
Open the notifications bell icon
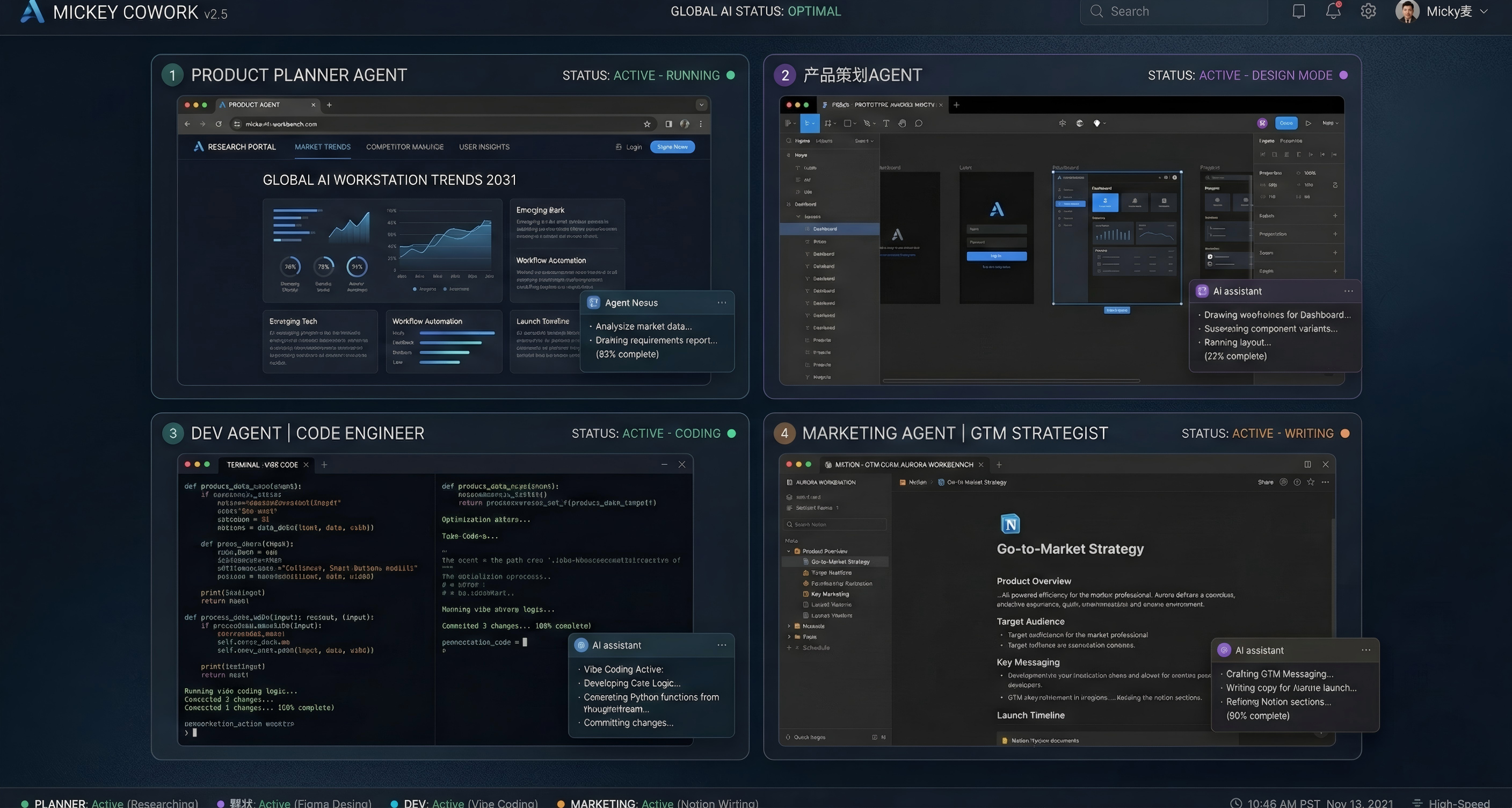coord(1333,11)
